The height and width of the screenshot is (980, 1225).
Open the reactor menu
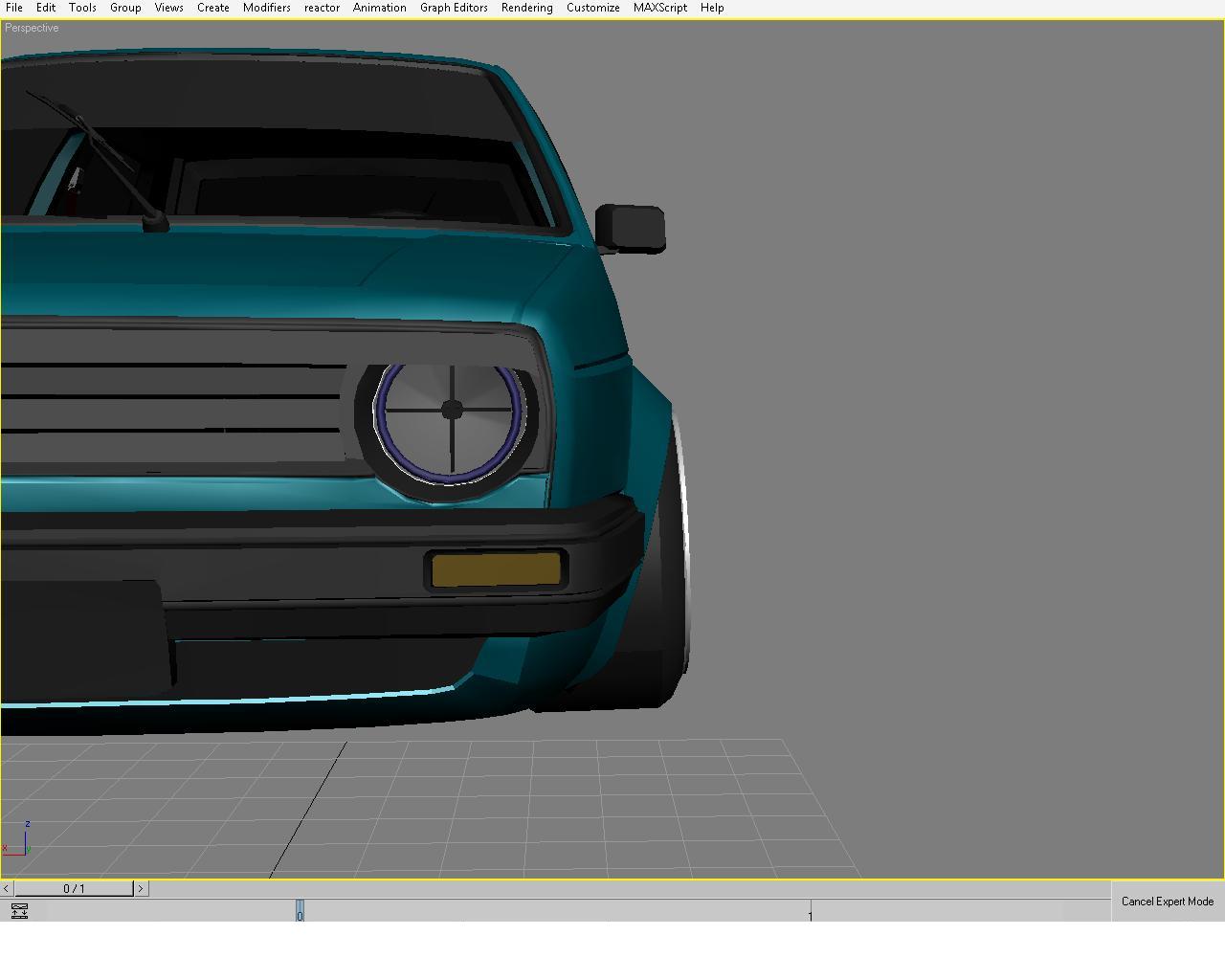click(322, 8)
